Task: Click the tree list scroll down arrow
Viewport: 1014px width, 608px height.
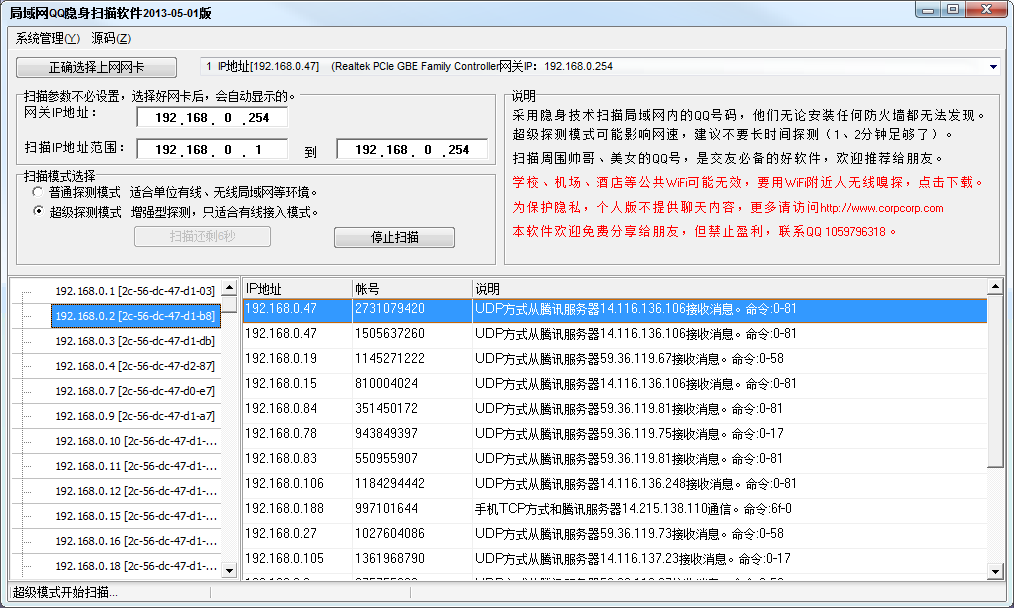Action: point(229,570)
